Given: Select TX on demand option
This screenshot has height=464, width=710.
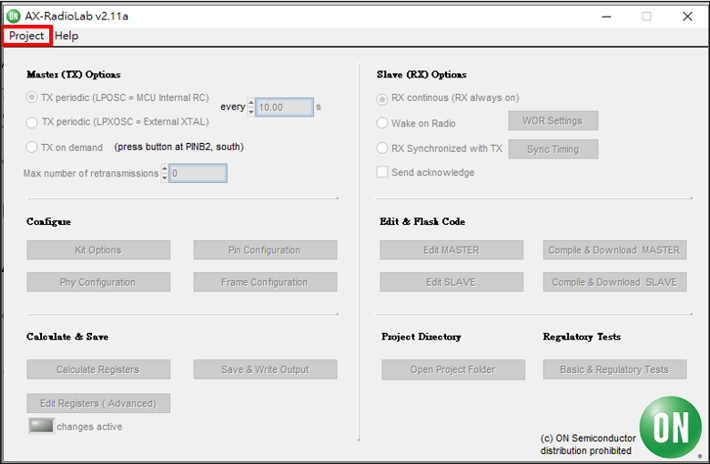Looking at the screenshot, I should (31, 147).
